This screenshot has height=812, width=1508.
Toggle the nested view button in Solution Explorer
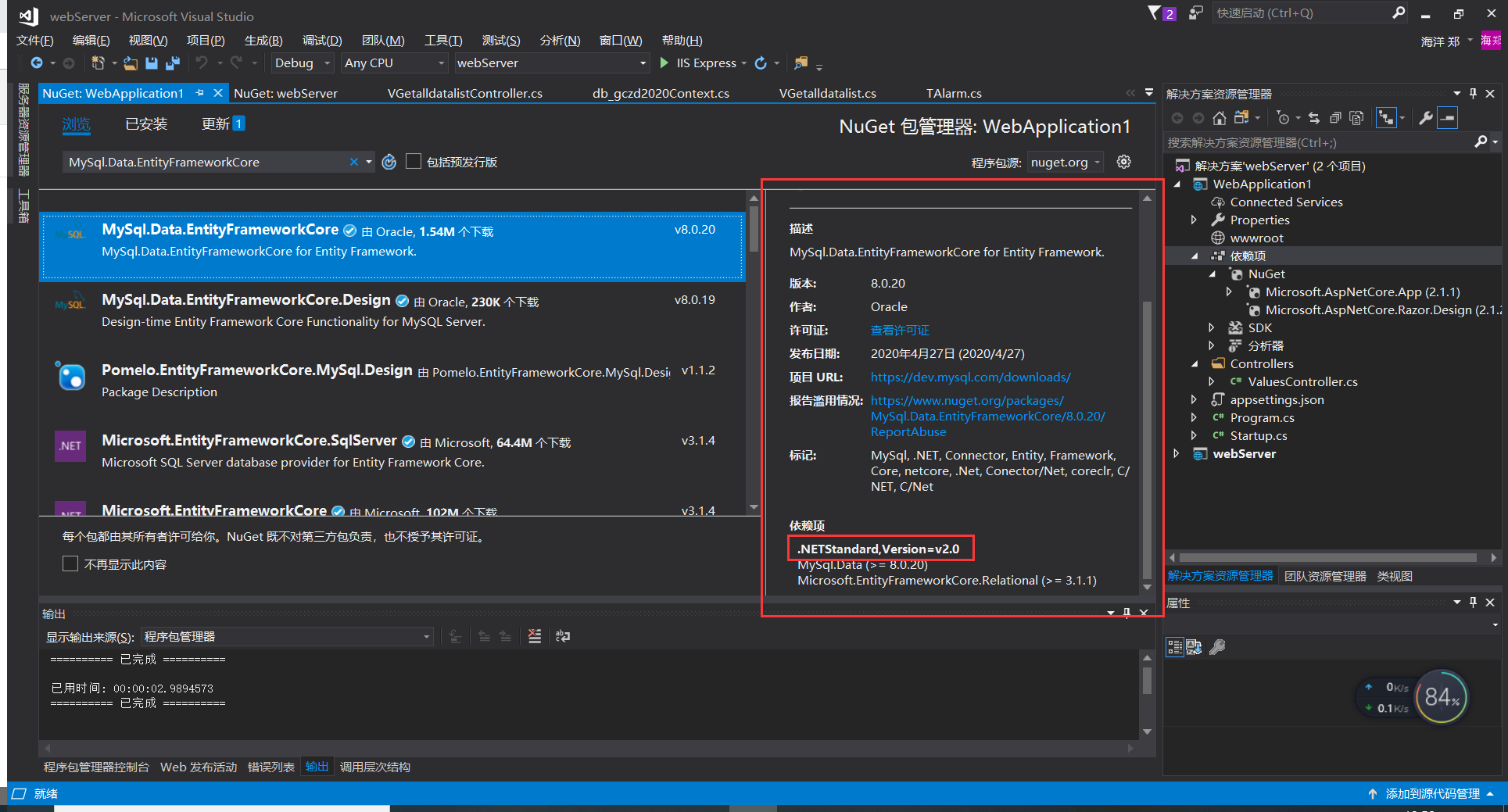point(1386,118)
